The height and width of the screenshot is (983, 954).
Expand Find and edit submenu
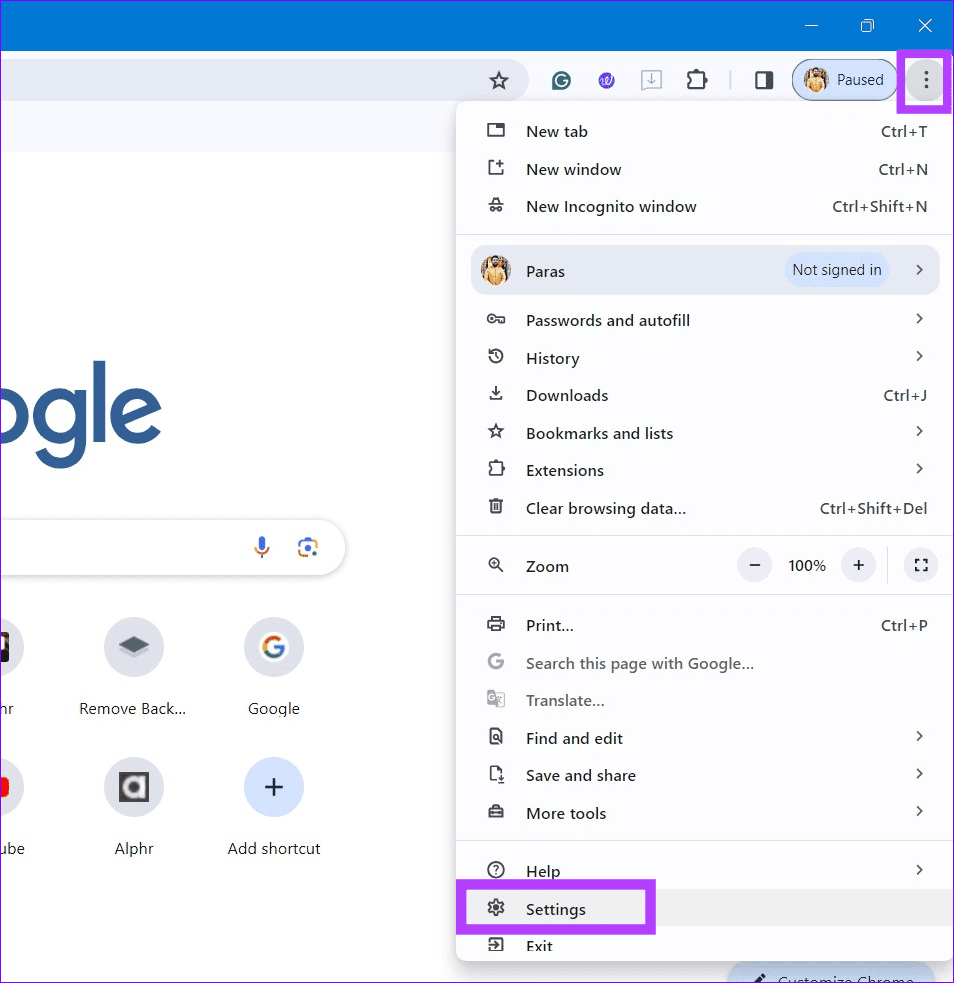coord(706,738)
